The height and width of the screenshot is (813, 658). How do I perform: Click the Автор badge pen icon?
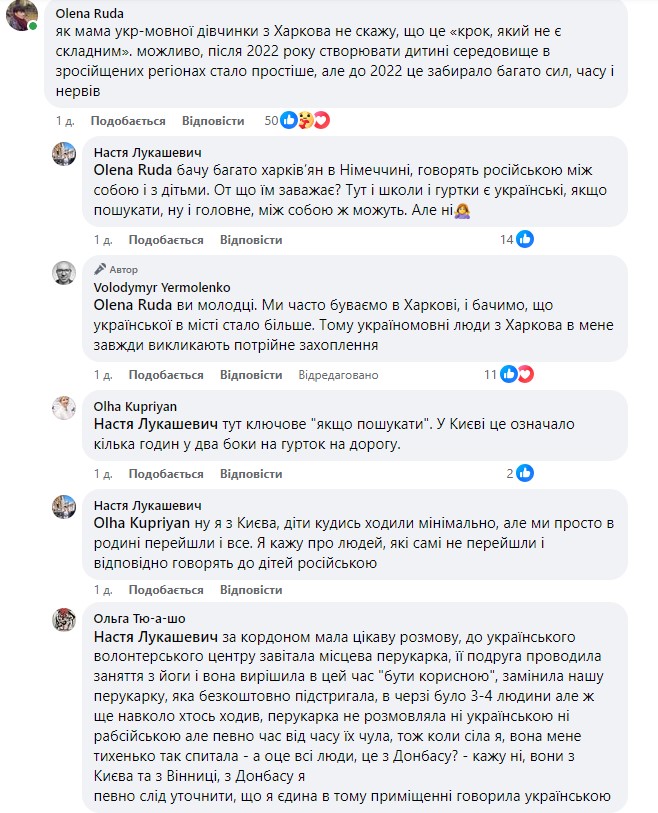pyautogui.click(x=99, y=270)
